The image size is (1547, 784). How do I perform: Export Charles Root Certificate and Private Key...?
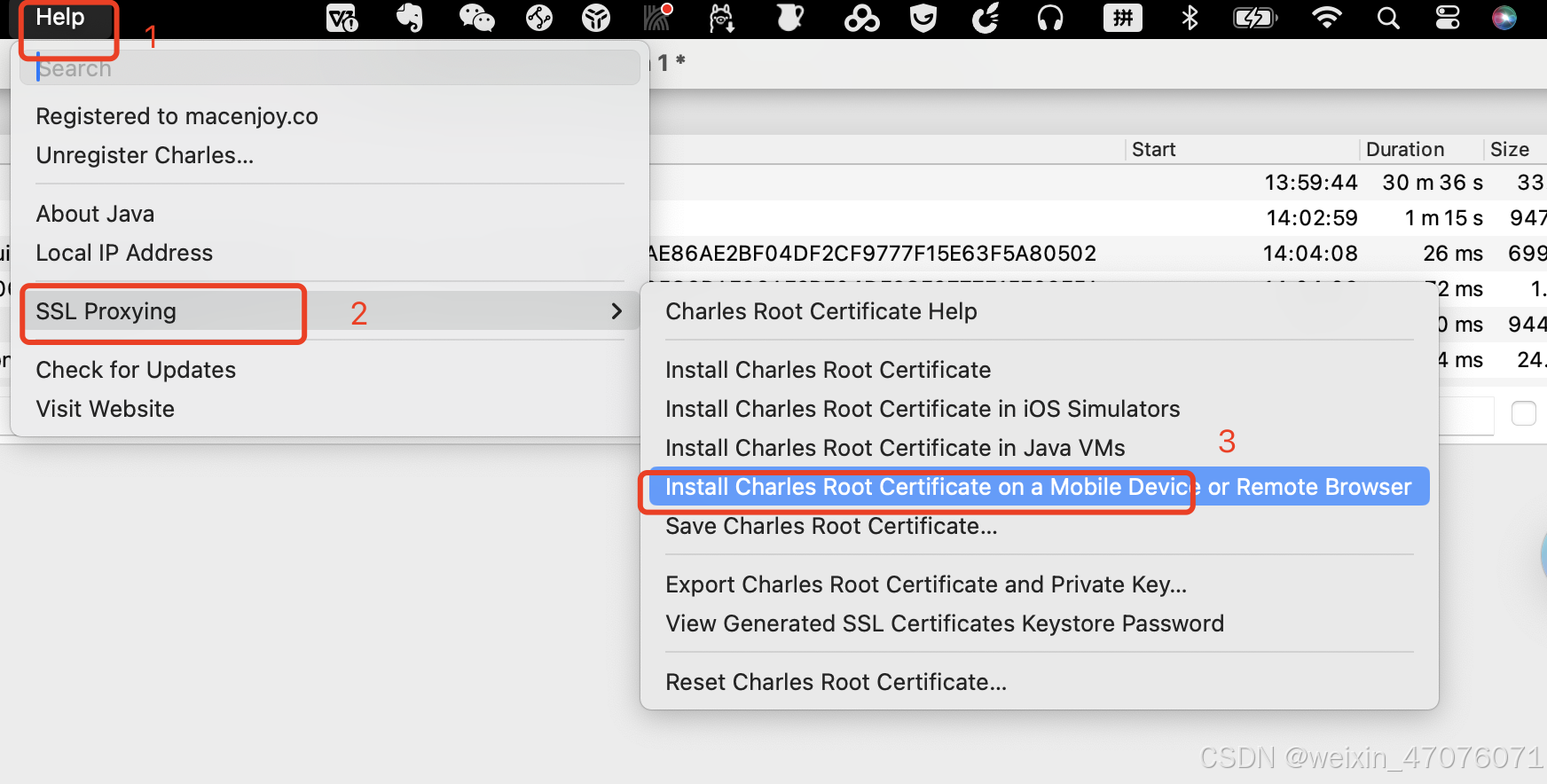click(1040, 584)
